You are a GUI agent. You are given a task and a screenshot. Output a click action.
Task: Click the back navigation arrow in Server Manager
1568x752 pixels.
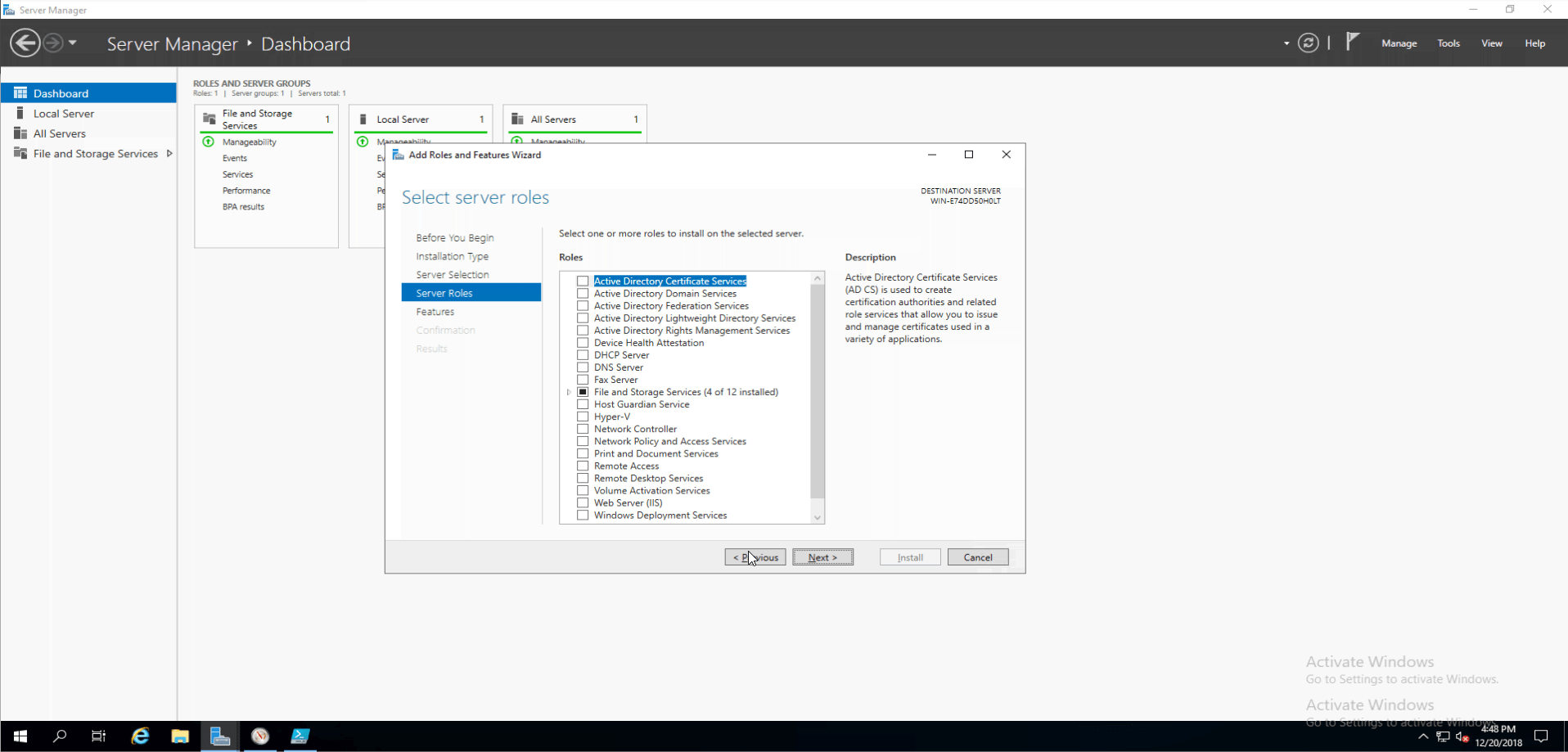click(x=25, y=43)
